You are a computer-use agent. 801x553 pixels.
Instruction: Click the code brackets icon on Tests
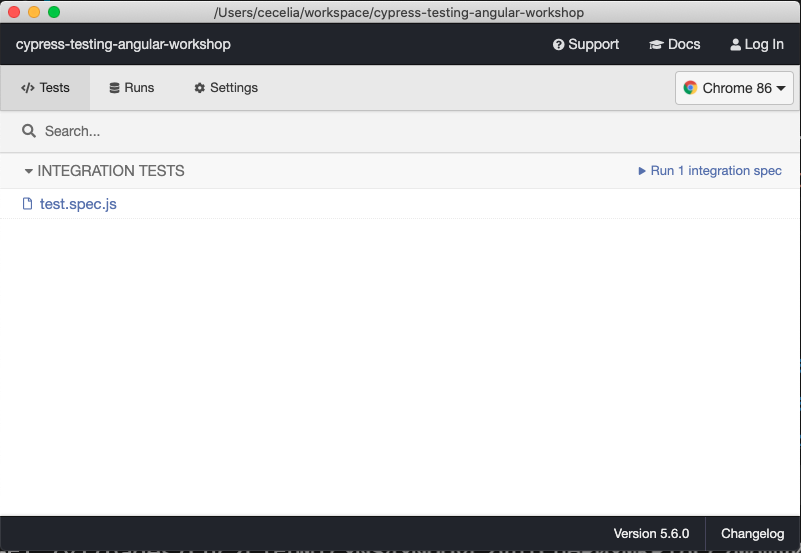(28, 88)
